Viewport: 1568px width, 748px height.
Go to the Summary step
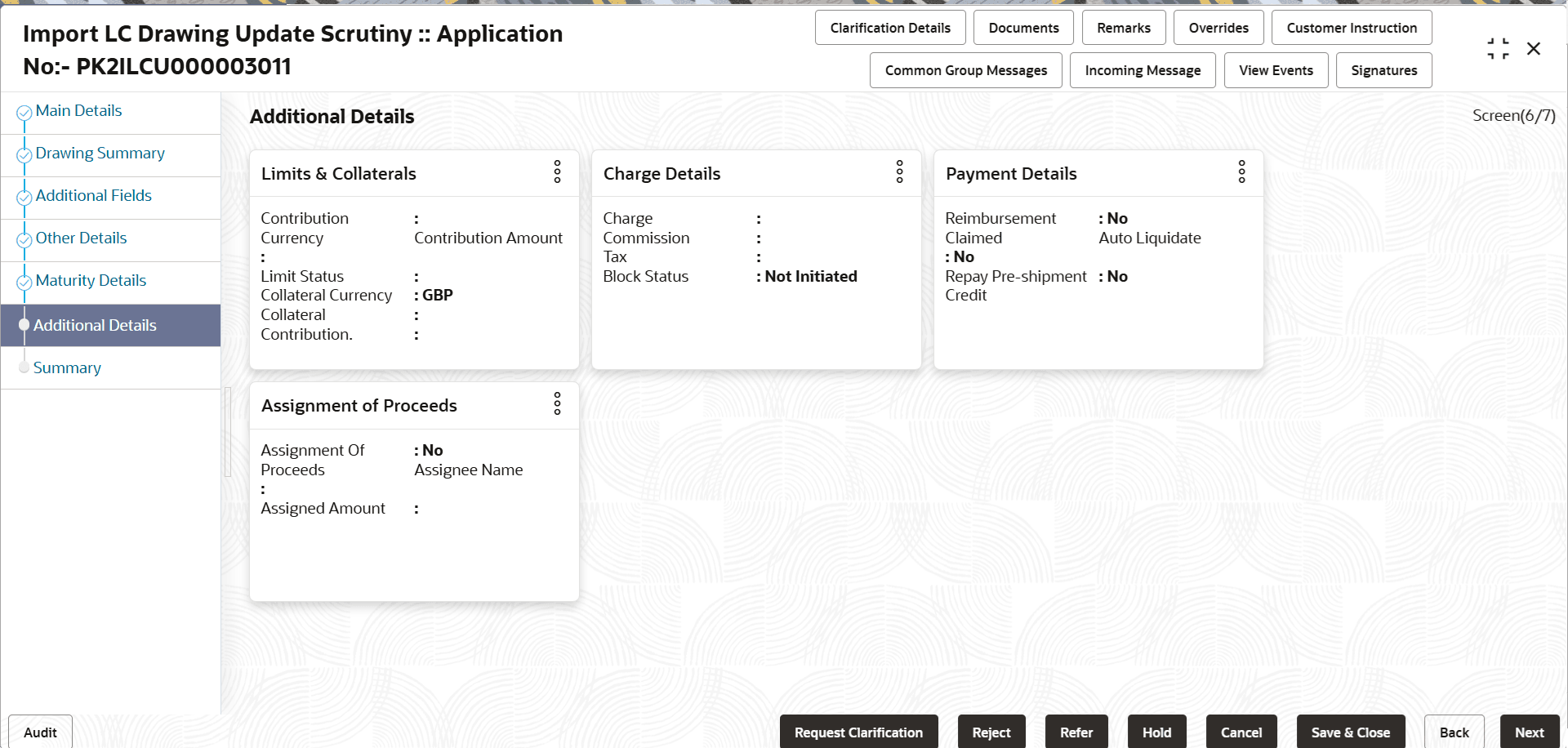click(67, 368)
